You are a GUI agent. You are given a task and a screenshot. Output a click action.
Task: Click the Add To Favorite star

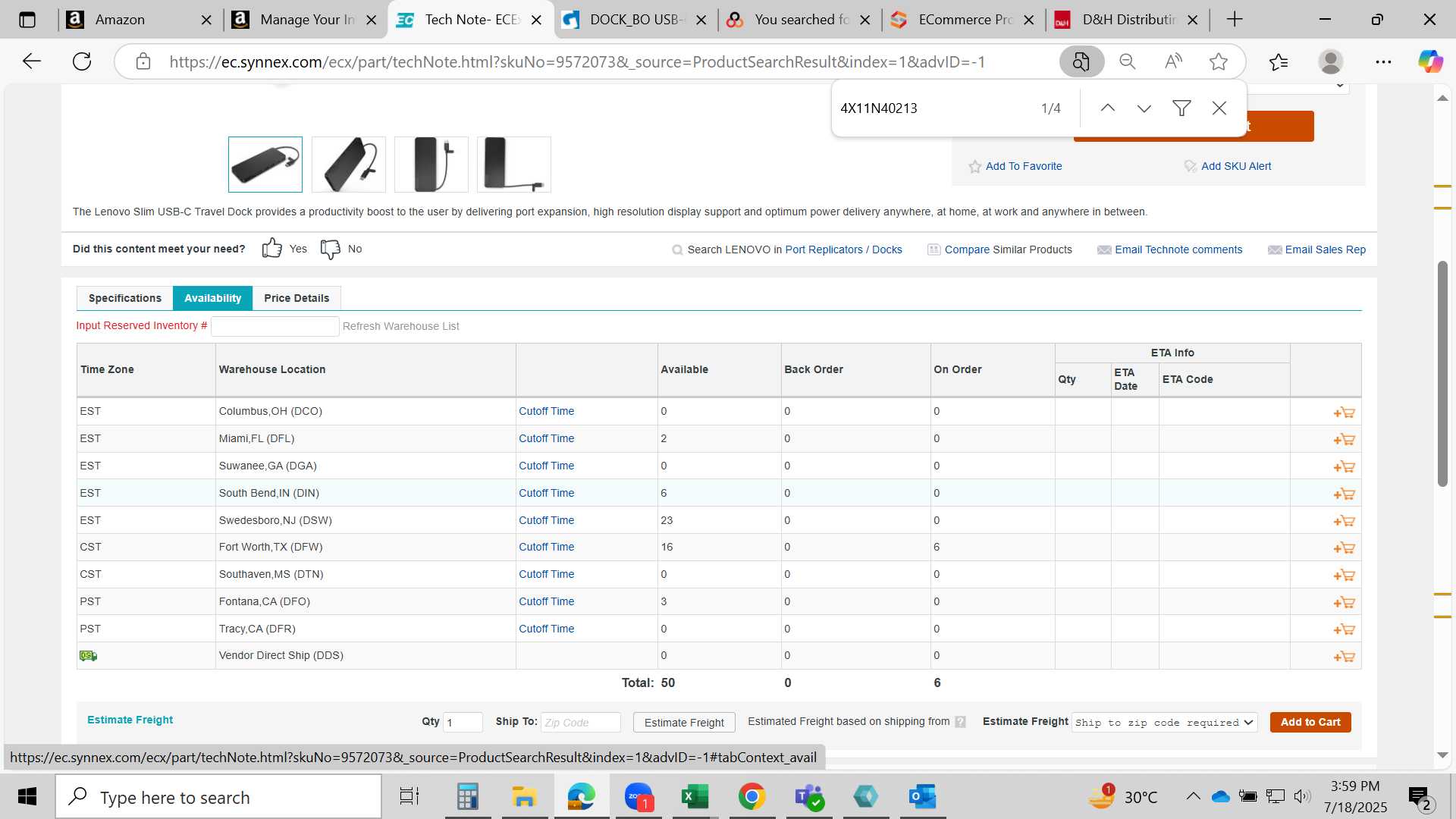pos(974,167)
